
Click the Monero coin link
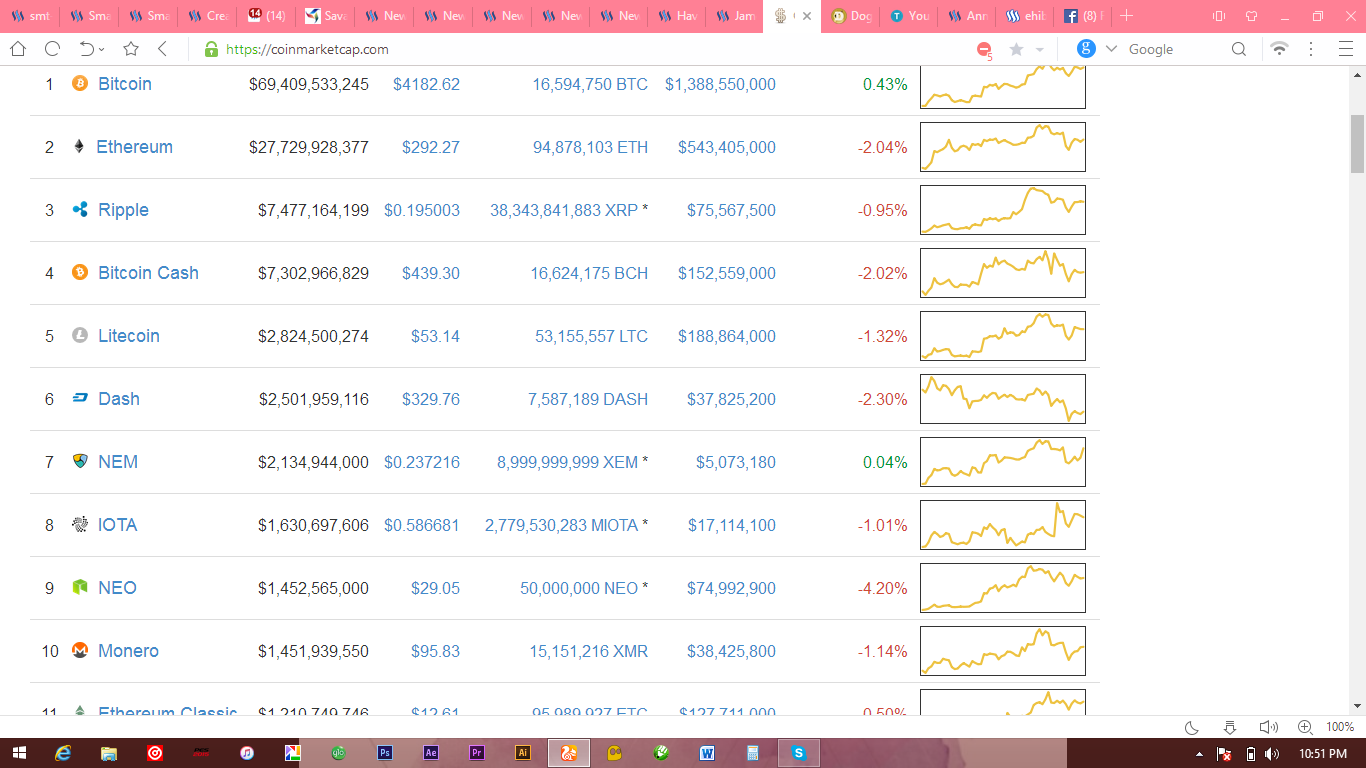[128, 651]
